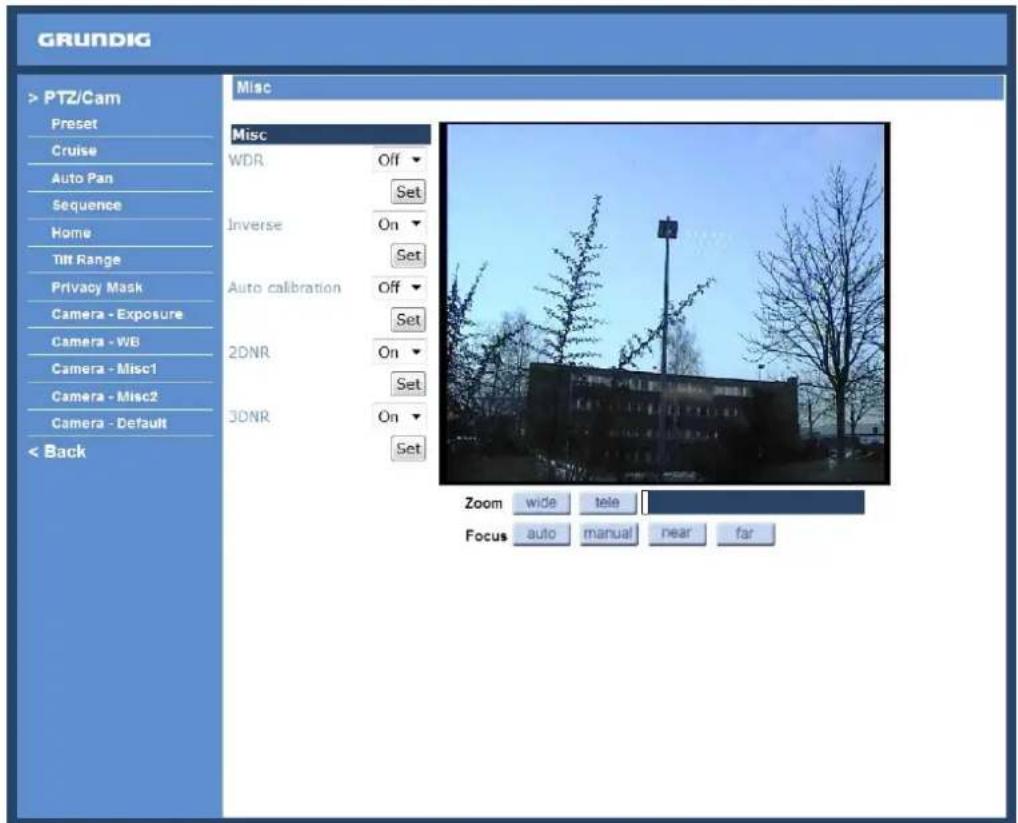Open Camera - Default page
1018x823 pixels.
pos(109,424)
